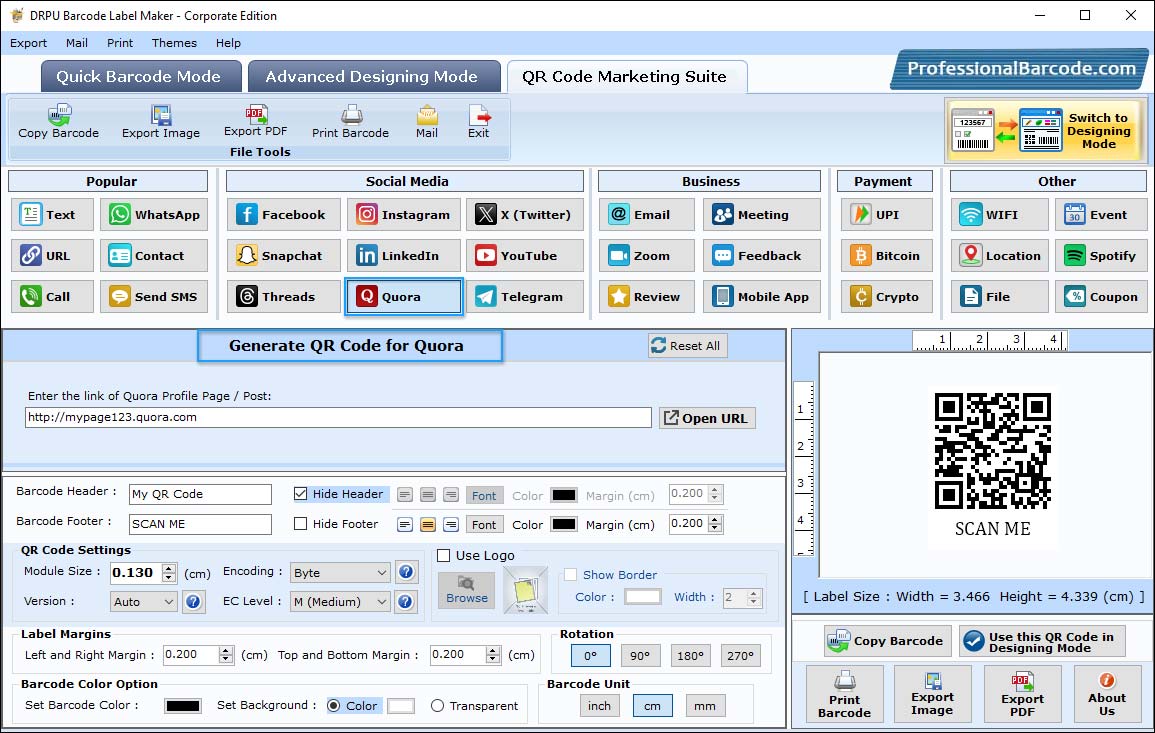This screenshot has height=733, width=1155.
Task: Open the Help menu
Action: tap(228, 43)
